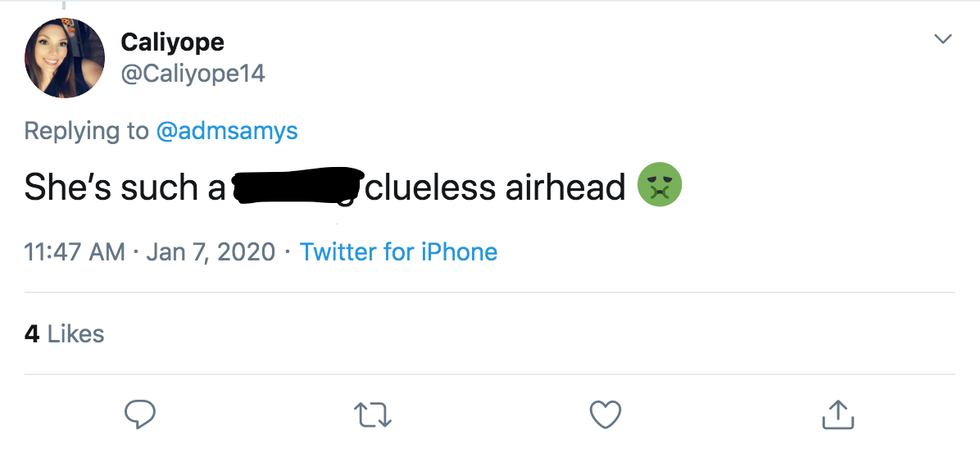Click the share upload arrow icon
Screen dimensions: 980x452
coord(837,414)
